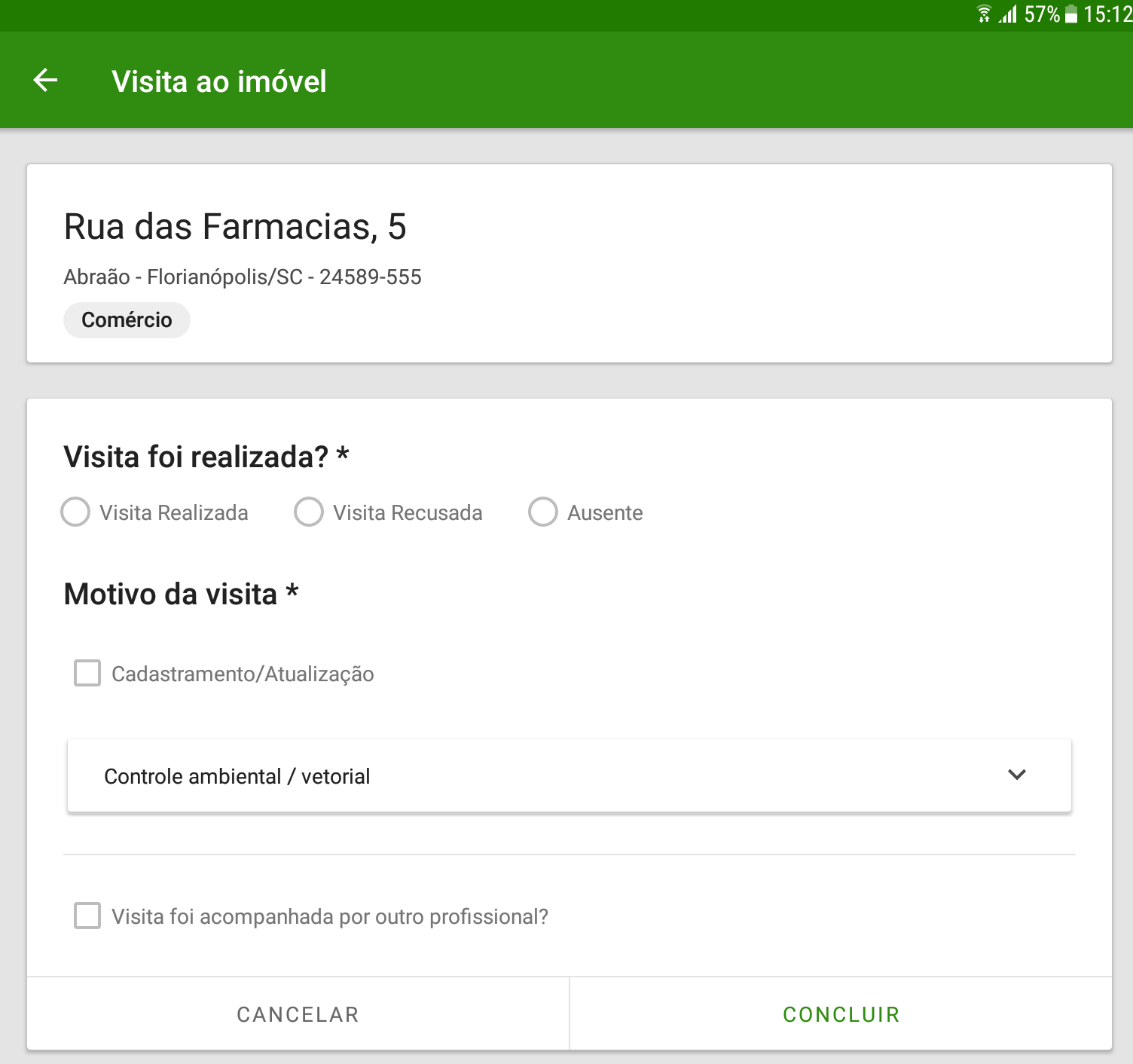Finish the visit with the CONCLUIR button
The width and height of the screenshot is (1133, 1064).
point(841,1014)
